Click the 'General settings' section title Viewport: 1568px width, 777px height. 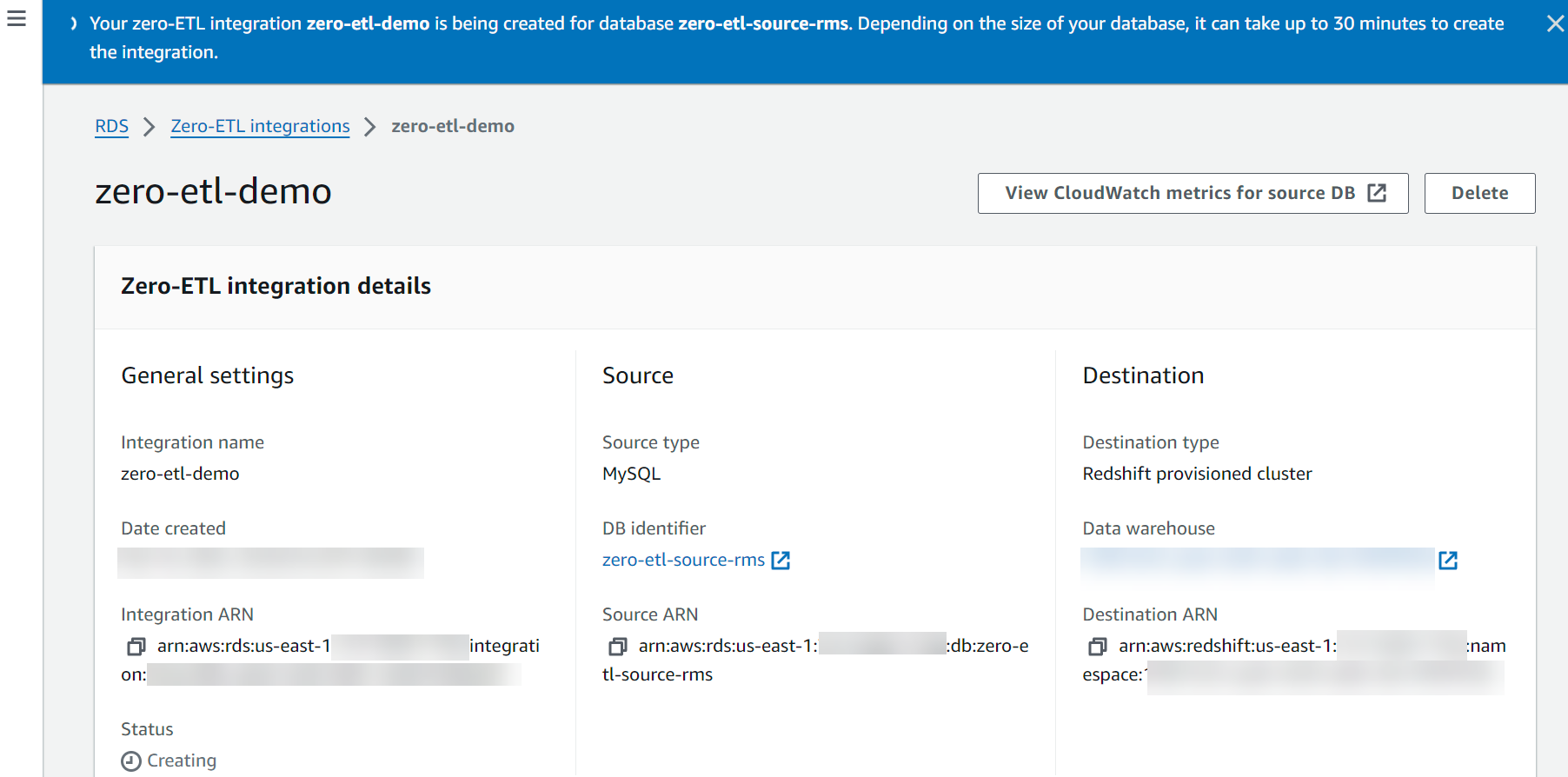pyautogui.click(x=208, y=375)
